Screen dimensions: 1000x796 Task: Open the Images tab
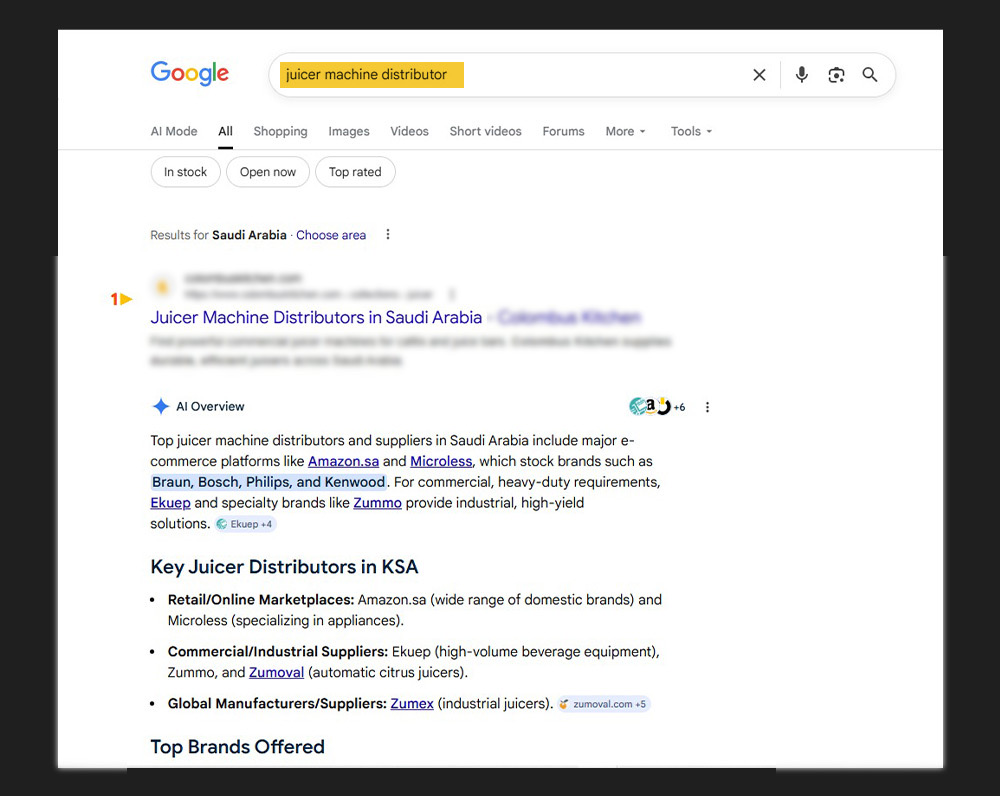point(349,131)
